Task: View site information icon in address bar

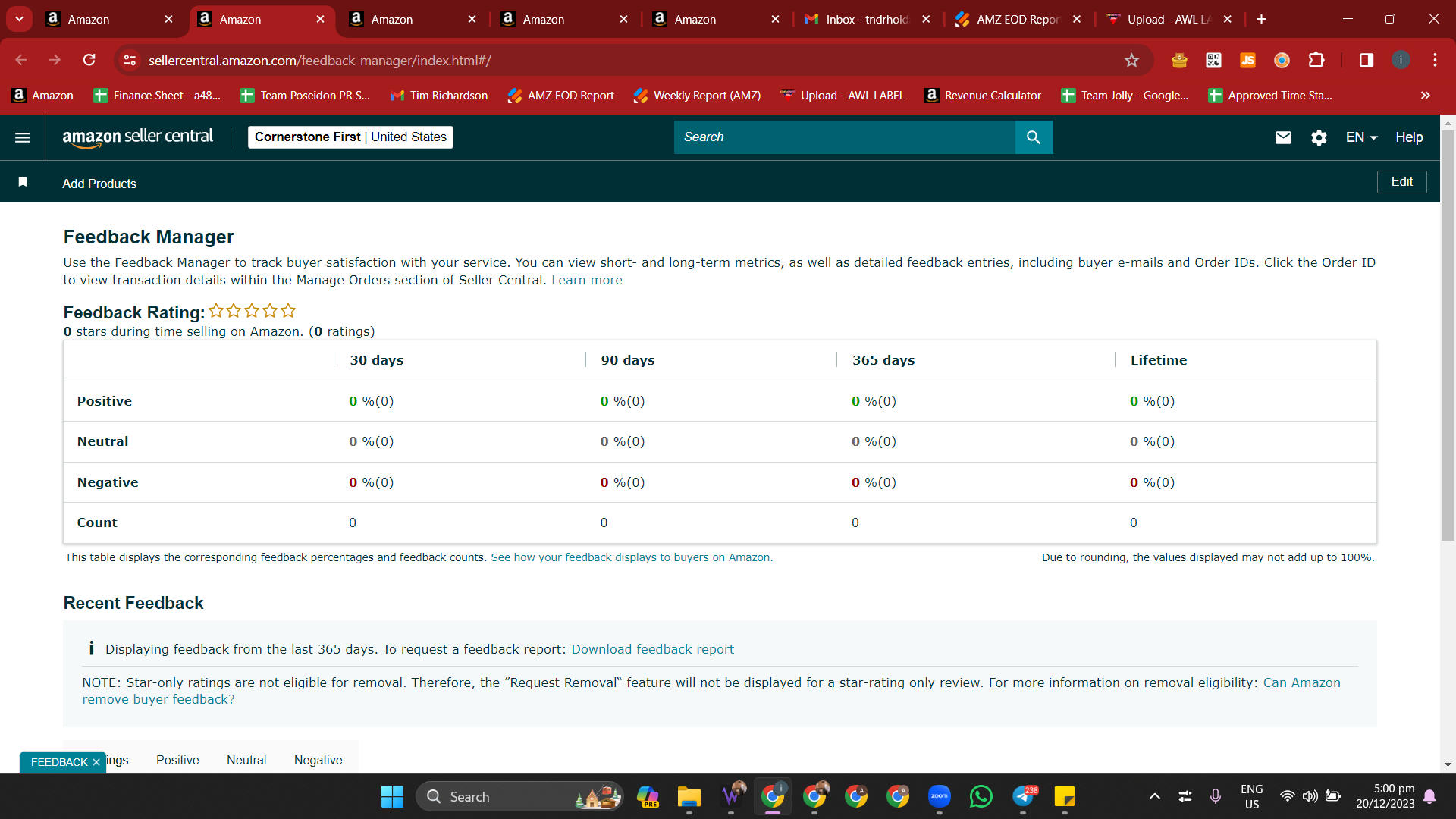Action: (130, 60)
